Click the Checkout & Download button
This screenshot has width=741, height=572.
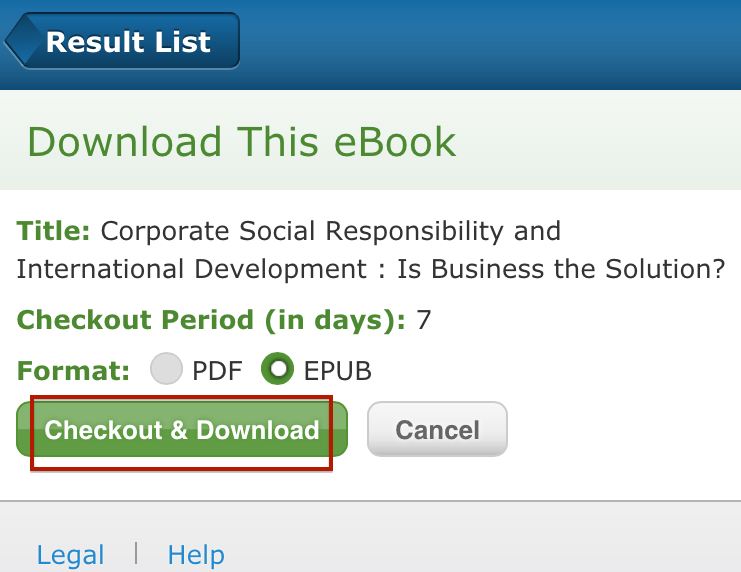click(182, 429)
